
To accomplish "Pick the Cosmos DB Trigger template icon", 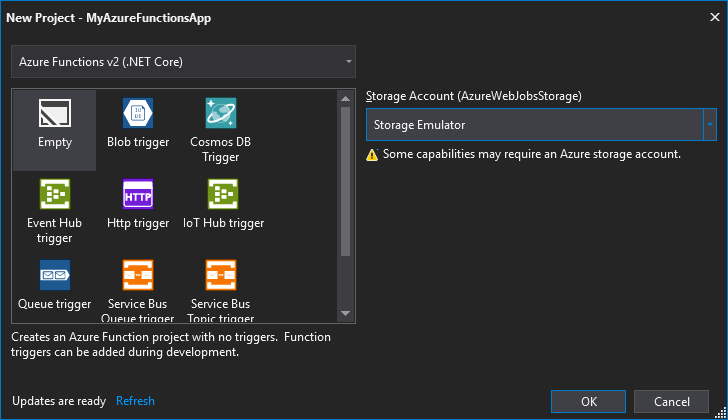I will click(x=221, y=113).
